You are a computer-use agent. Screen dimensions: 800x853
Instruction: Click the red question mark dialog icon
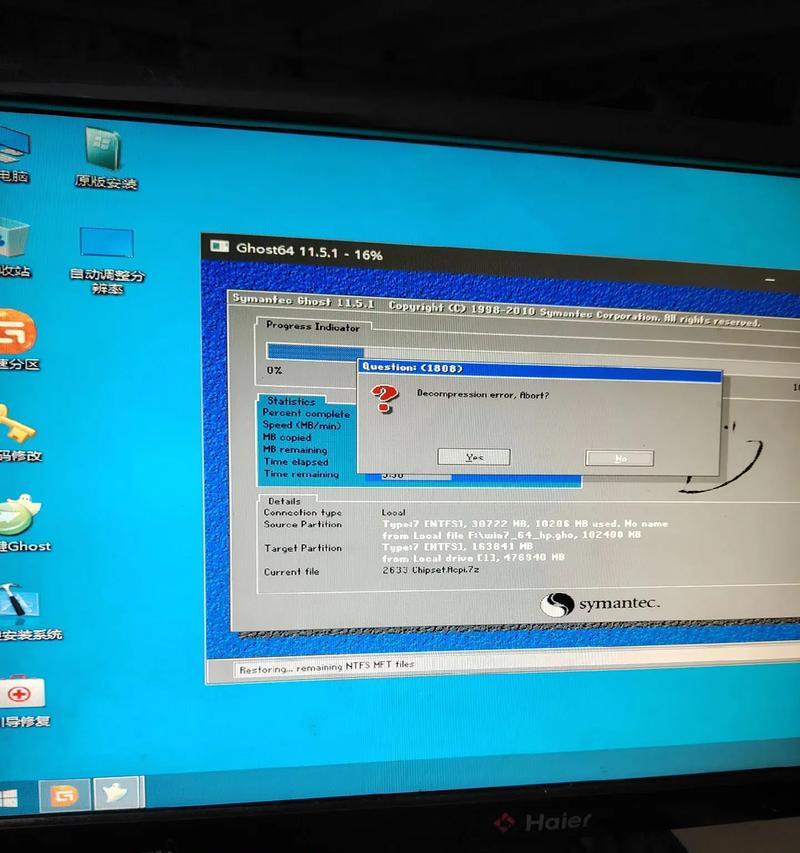pos(385,399)
